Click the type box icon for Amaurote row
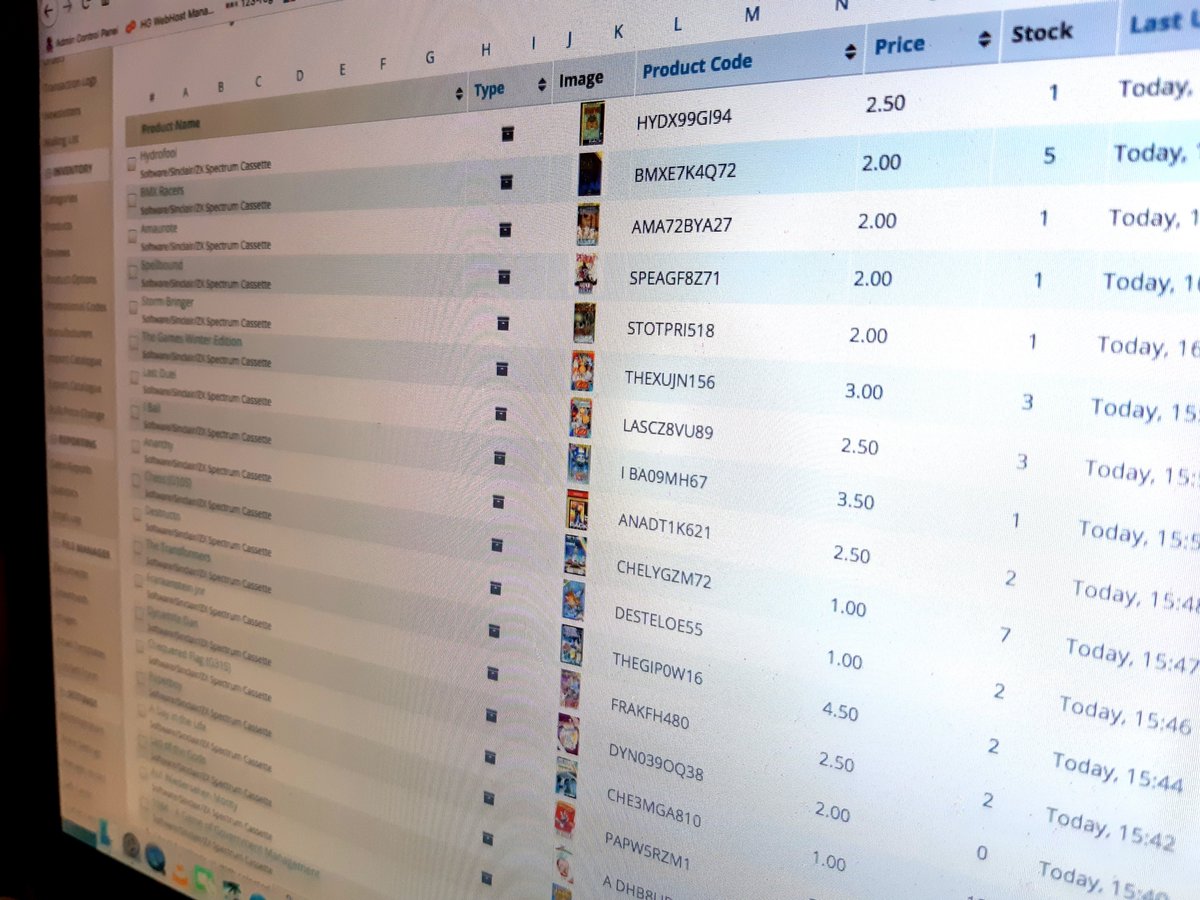Viewport: 1200px width, 900px height. 505,230
